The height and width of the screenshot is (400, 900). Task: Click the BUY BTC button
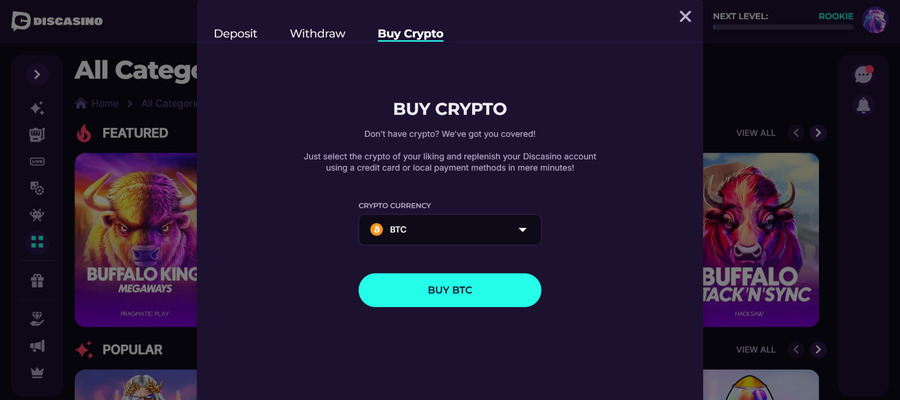[449, 290]
